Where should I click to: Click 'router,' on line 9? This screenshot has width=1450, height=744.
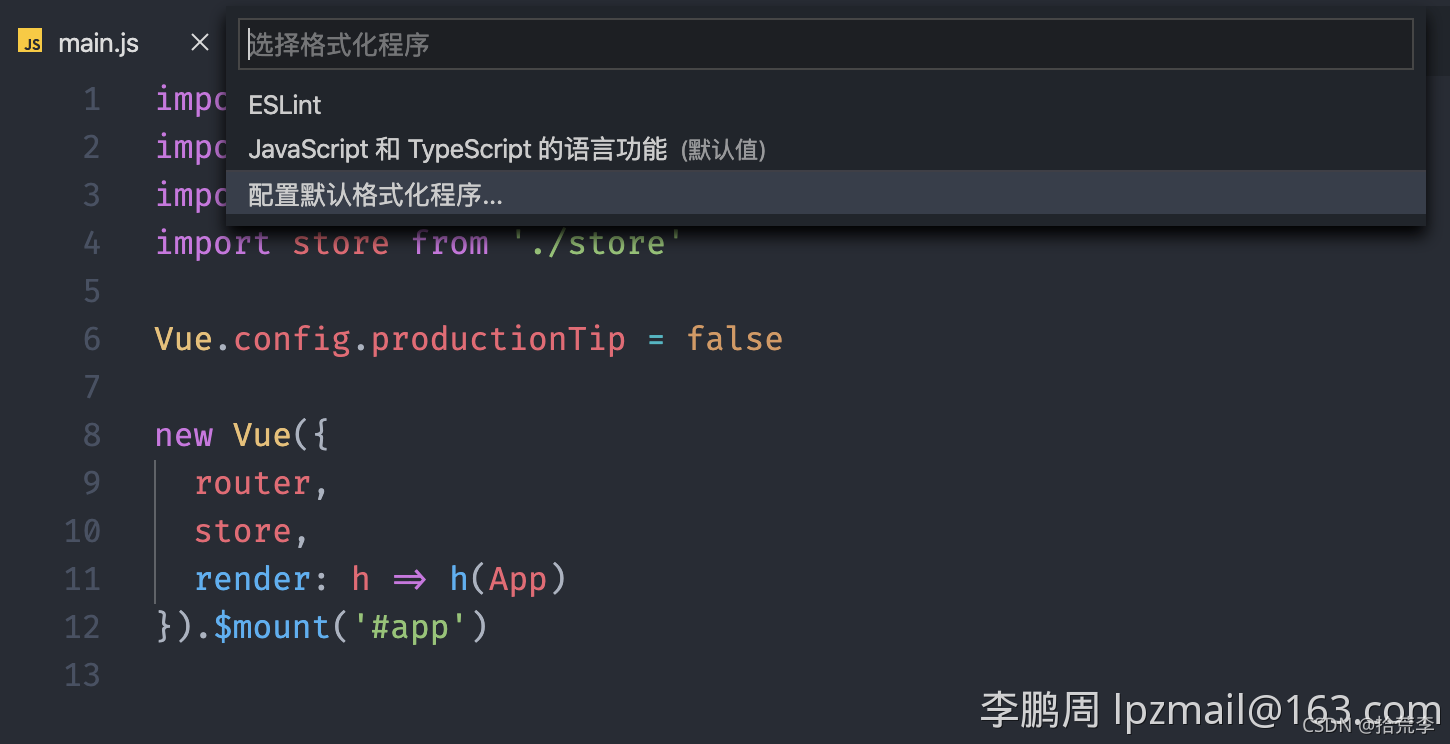261,483
